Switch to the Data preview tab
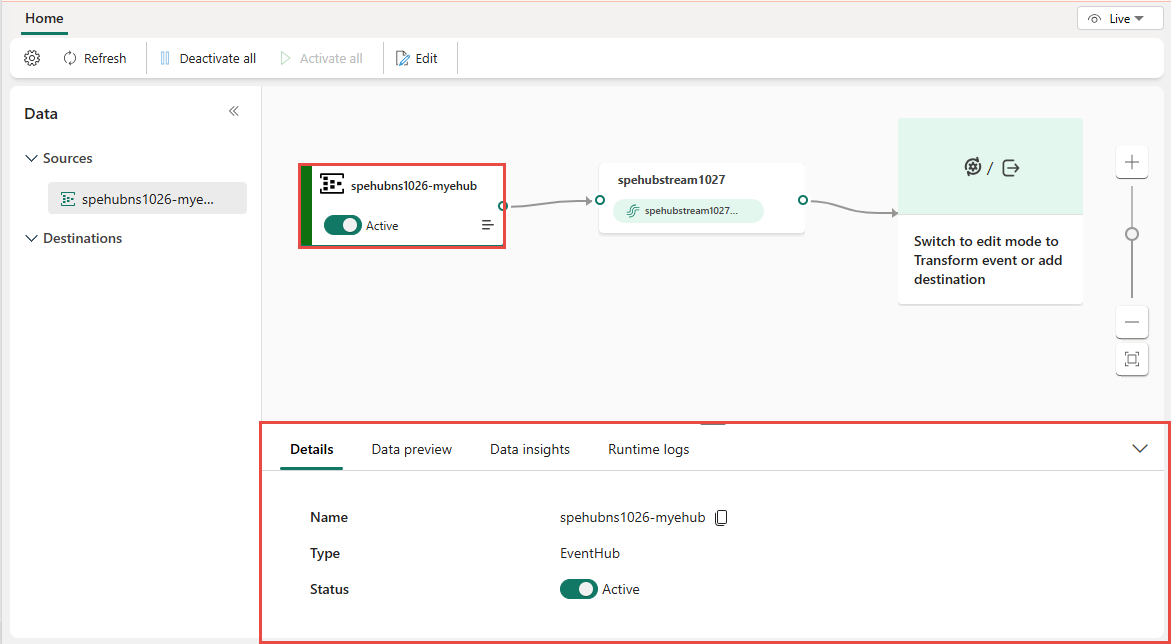Image resolution: width=1171 pixels, height=644 pixels. coord(411,449)
